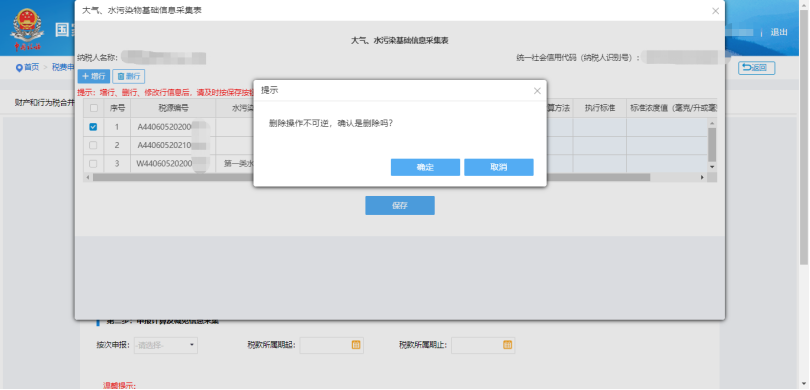The height and width of the screenshot is (390, 810).
Task: Click the 税款所属期起 date field
Action: [331, 345]
